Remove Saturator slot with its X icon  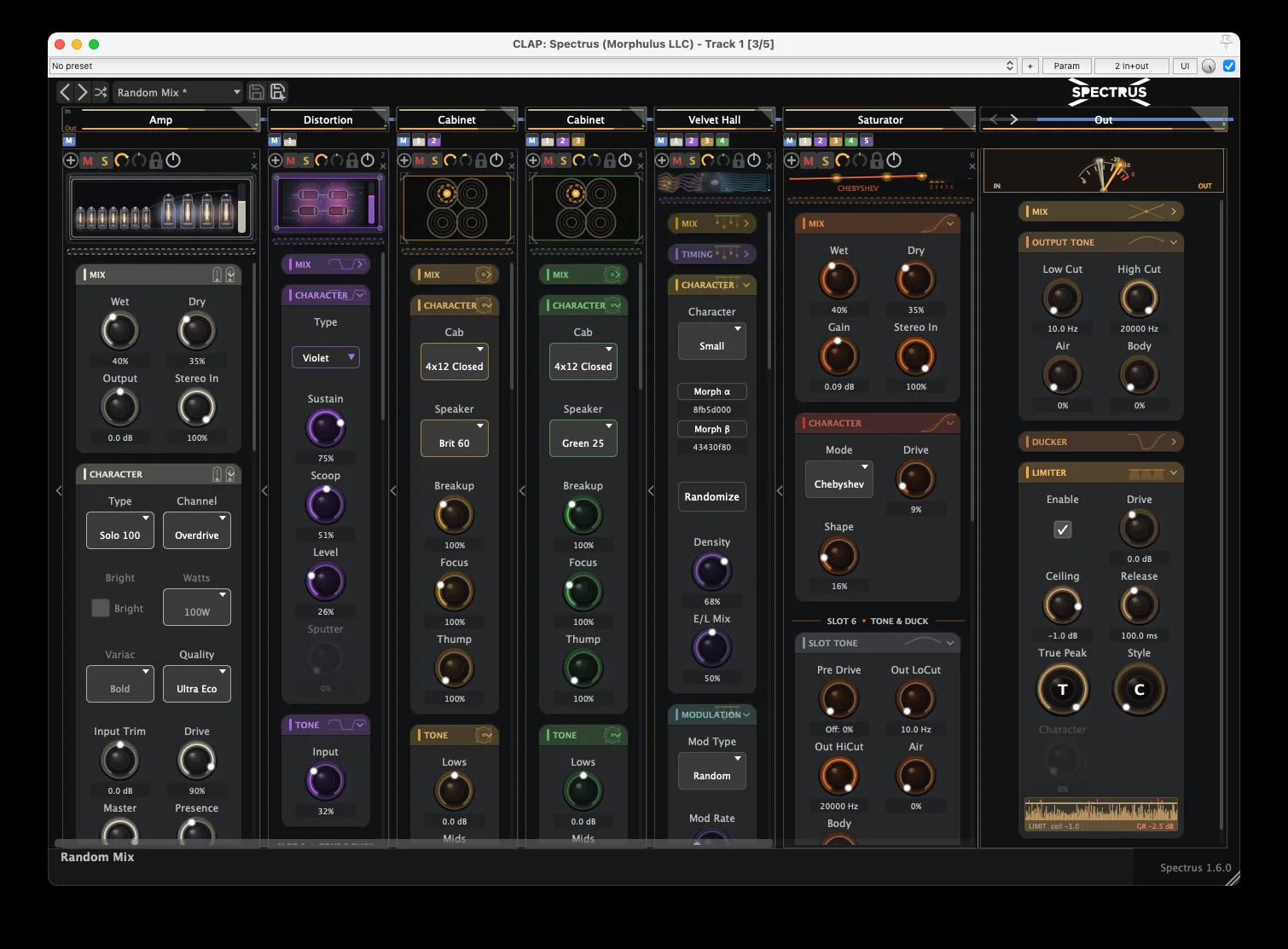click(972, 166)
